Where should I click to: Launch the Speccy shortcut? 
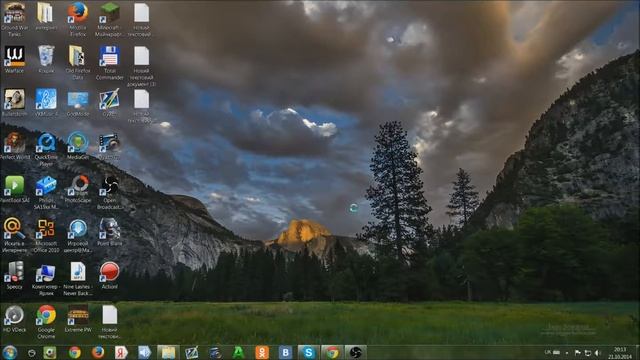14,276
